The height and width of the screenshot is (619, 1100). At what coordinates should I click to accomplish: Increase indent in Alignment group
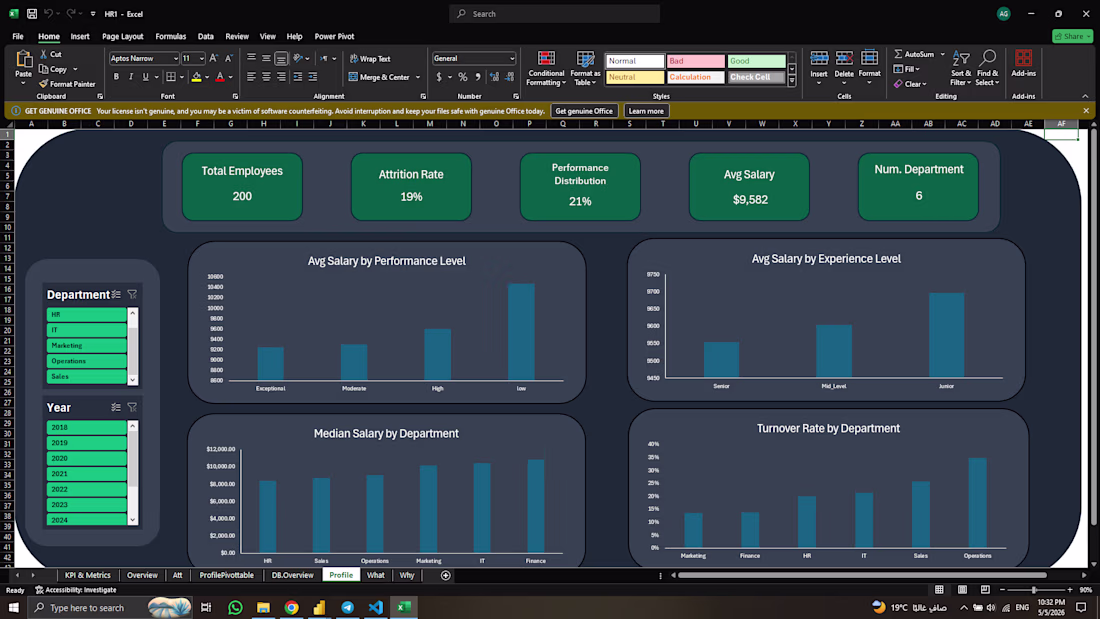313,77
